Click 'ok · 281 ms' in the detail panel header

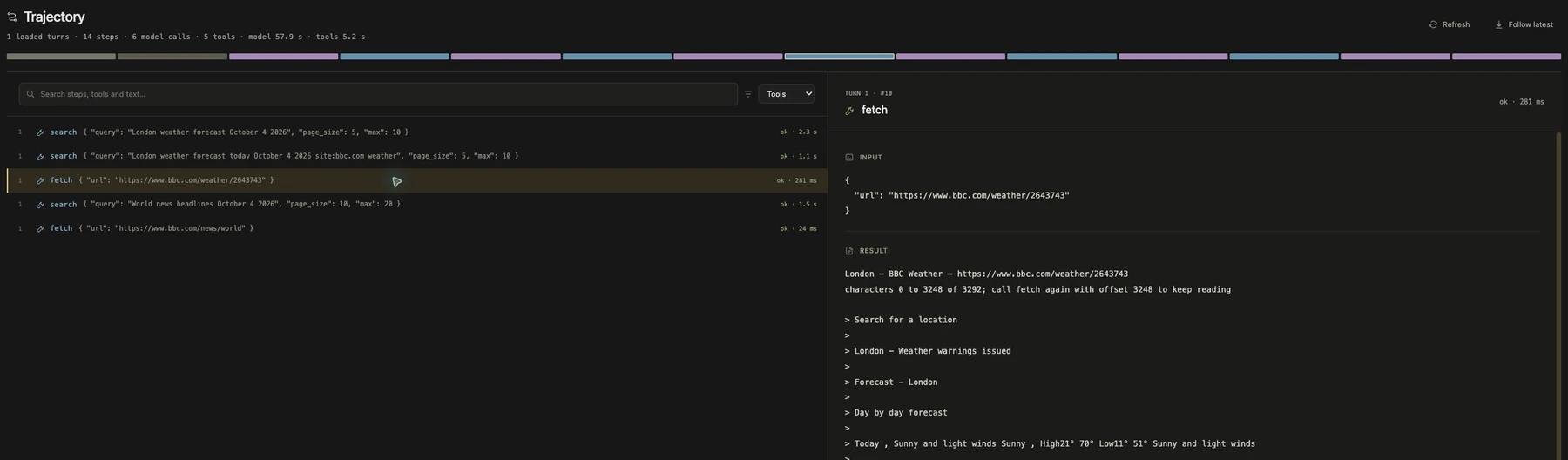pos(1521,102)
